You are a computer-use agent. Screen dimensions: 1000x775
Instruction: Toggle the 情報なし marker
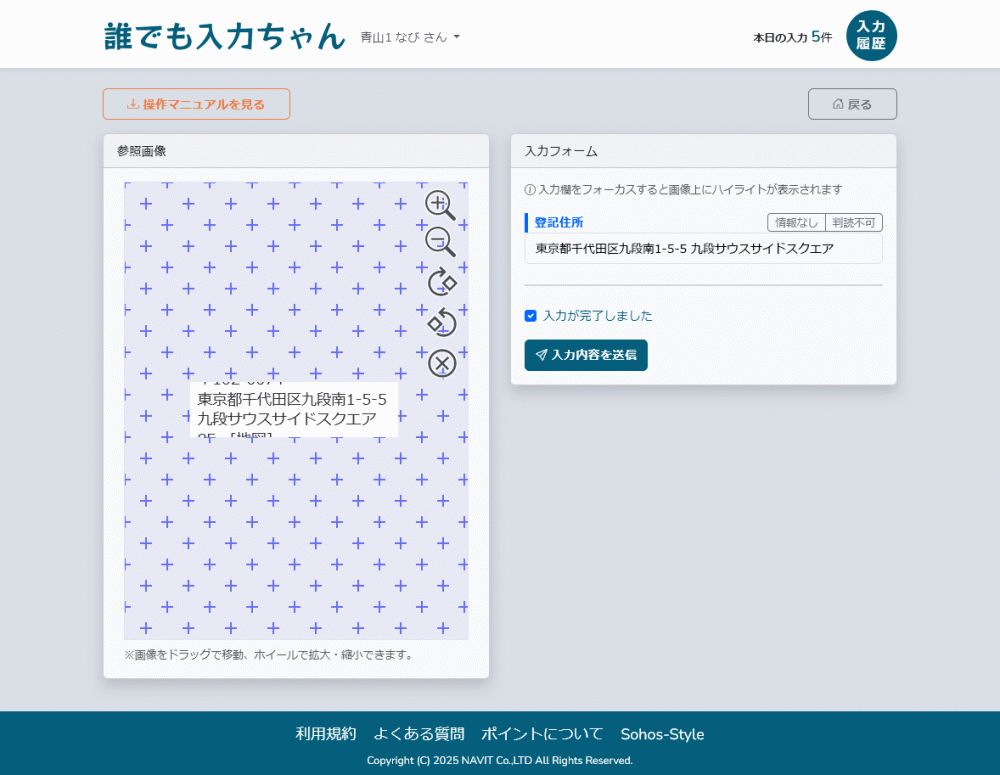pyautogui.click(x=795, y=222)
